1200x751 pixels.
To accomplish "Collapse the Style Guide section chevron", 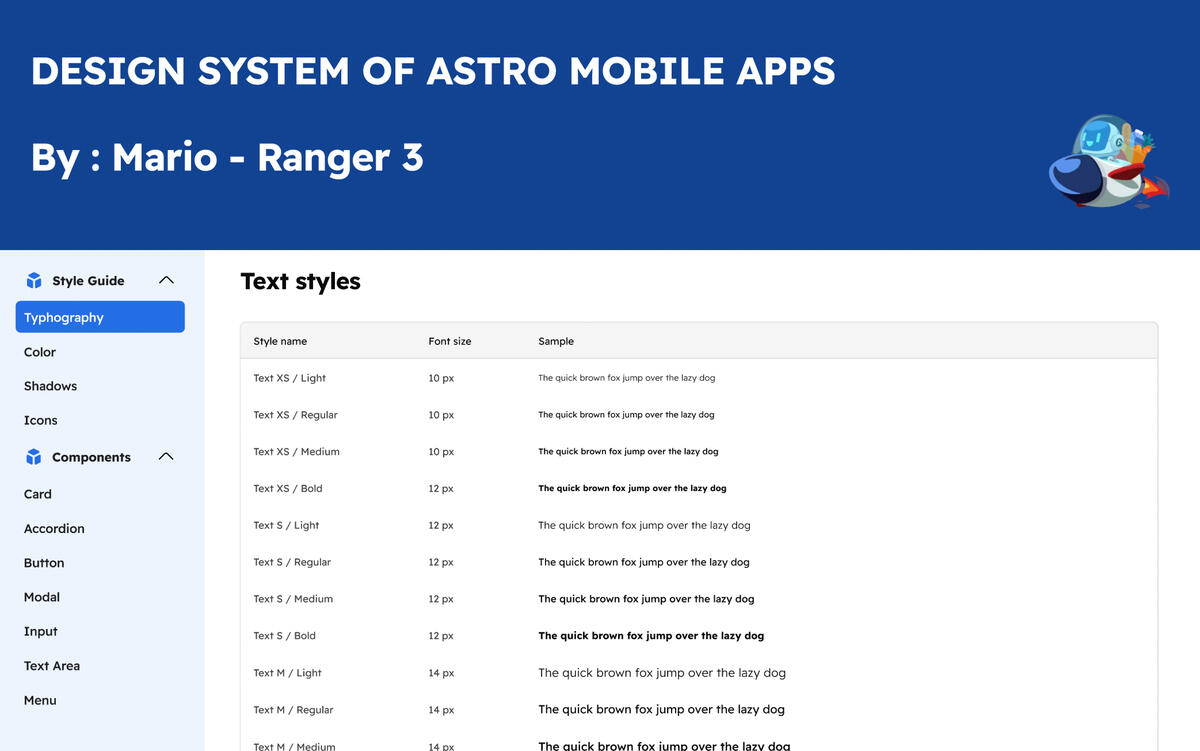I will tap(167, 281).
